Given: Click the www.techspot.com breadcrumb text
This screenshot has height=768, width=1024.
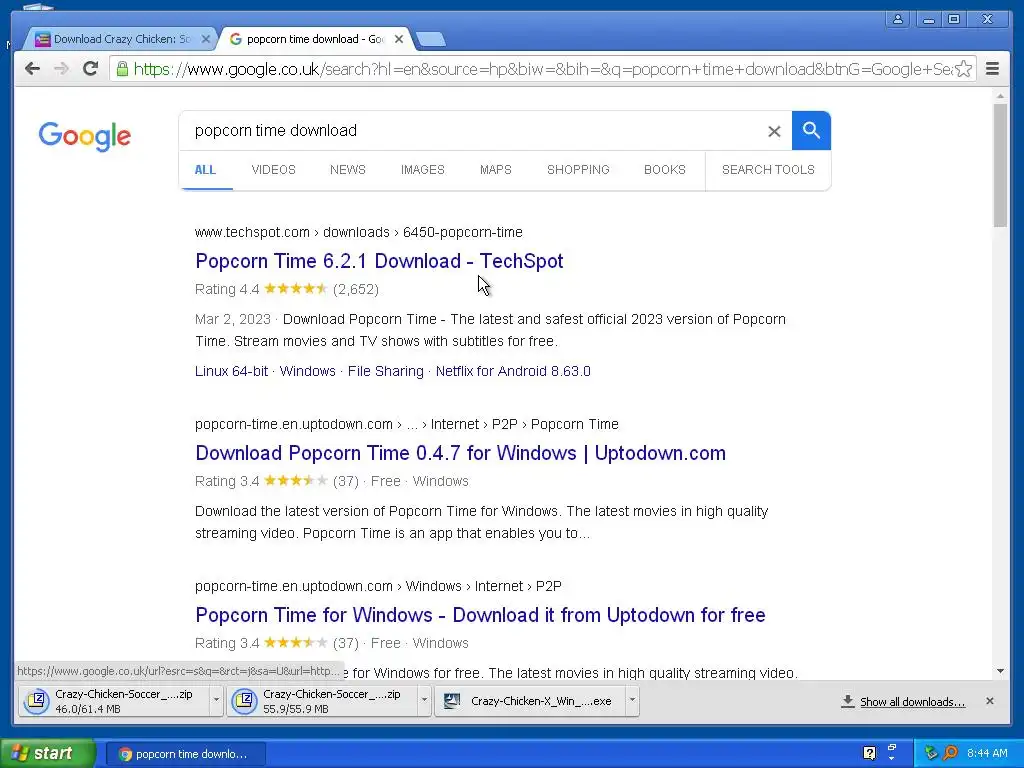Looking at the screenshot, I should tap(252, 232).
